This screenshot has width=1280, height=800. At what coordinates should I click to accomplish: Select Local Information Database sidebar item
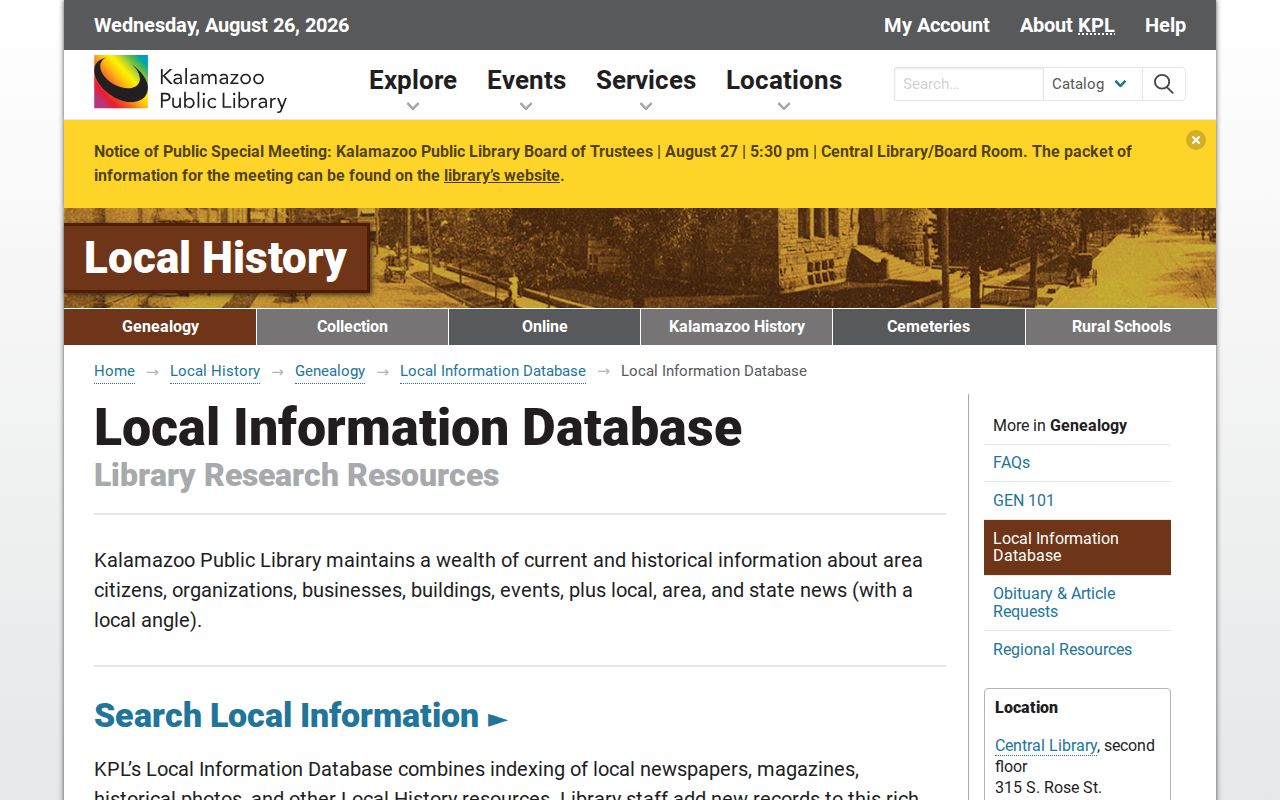tap(1077, 547)
